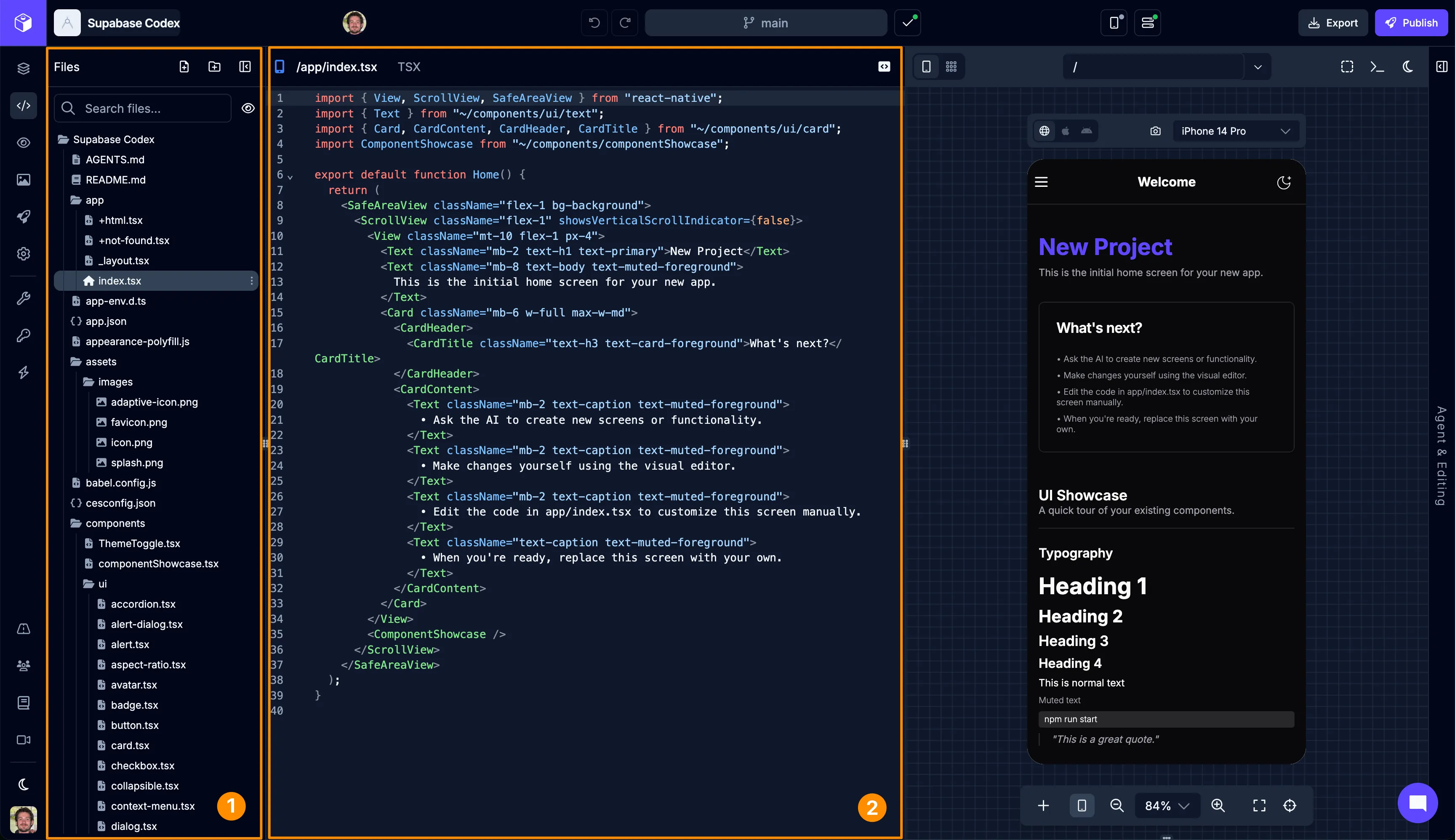Switch to the TSX tab

click(x=409, y=66)
